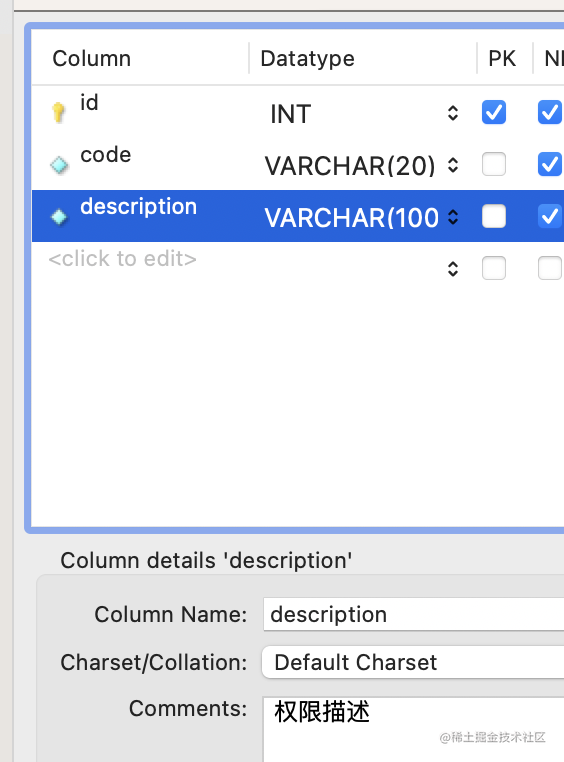Open the Default Charset combo box
Screen dimensions: 564x762
(413, 662)
